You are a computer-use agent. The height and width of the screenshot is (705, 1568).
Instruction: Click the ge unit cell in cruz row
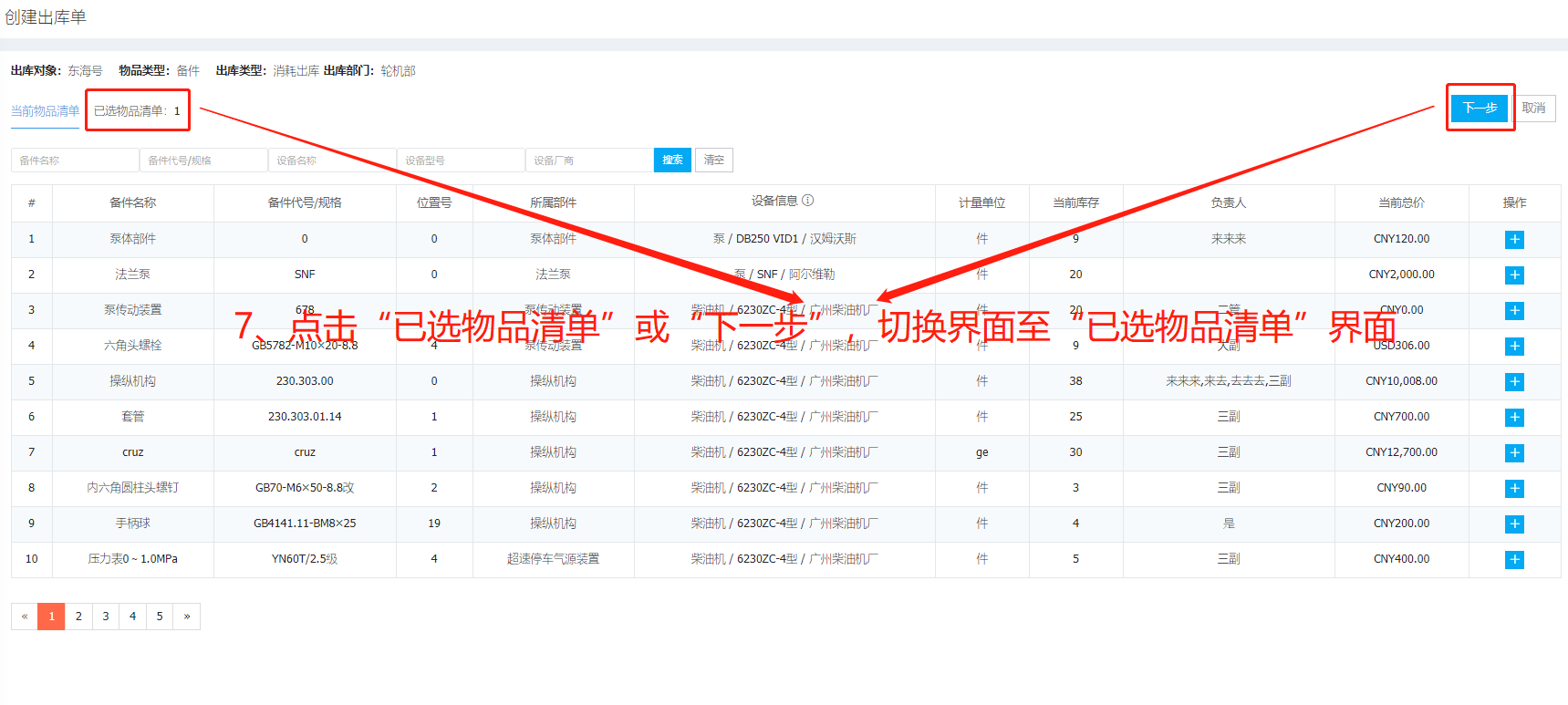[981, 452]
